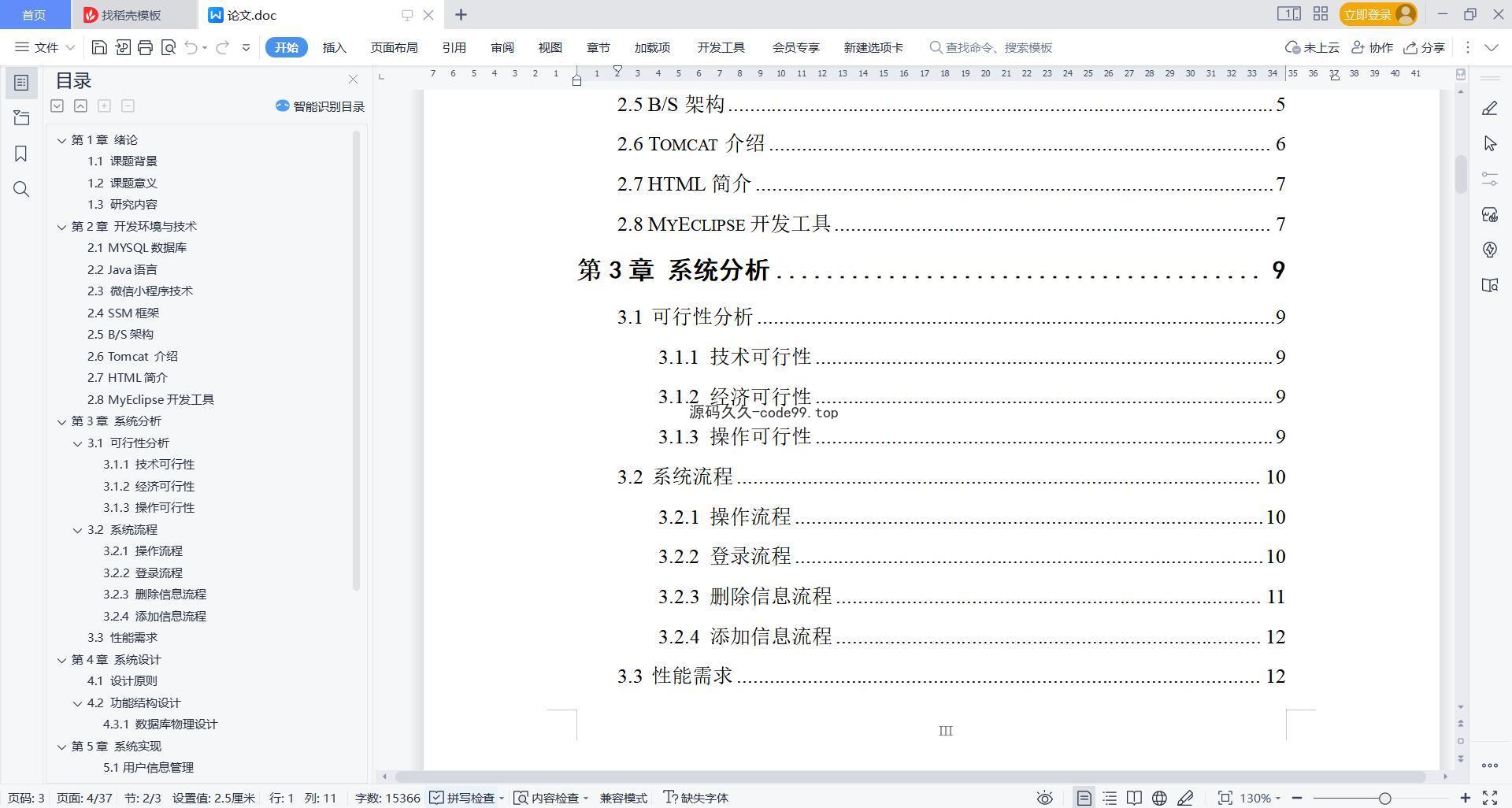Viewport: 1512px width, 808px height.
Task: Click 协作 collaborate button
Action: (x=1372, y=47)
